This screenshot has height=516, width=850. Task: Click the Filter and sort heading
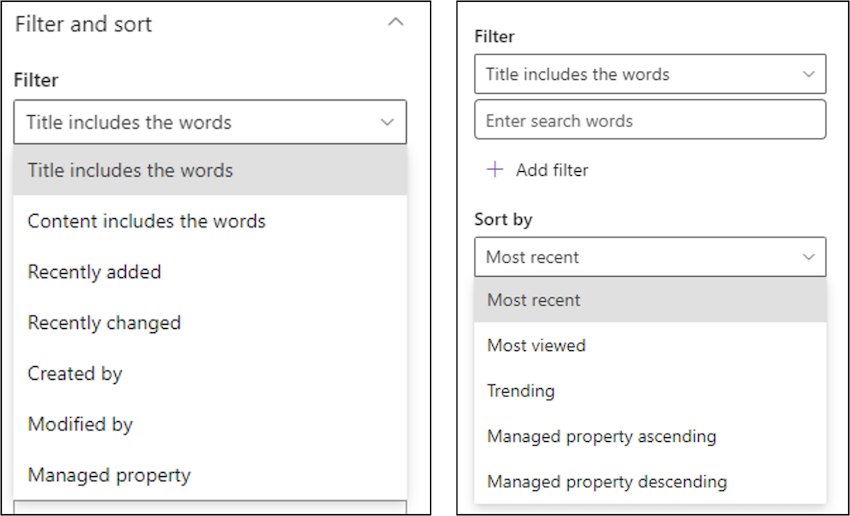(83, 24)
